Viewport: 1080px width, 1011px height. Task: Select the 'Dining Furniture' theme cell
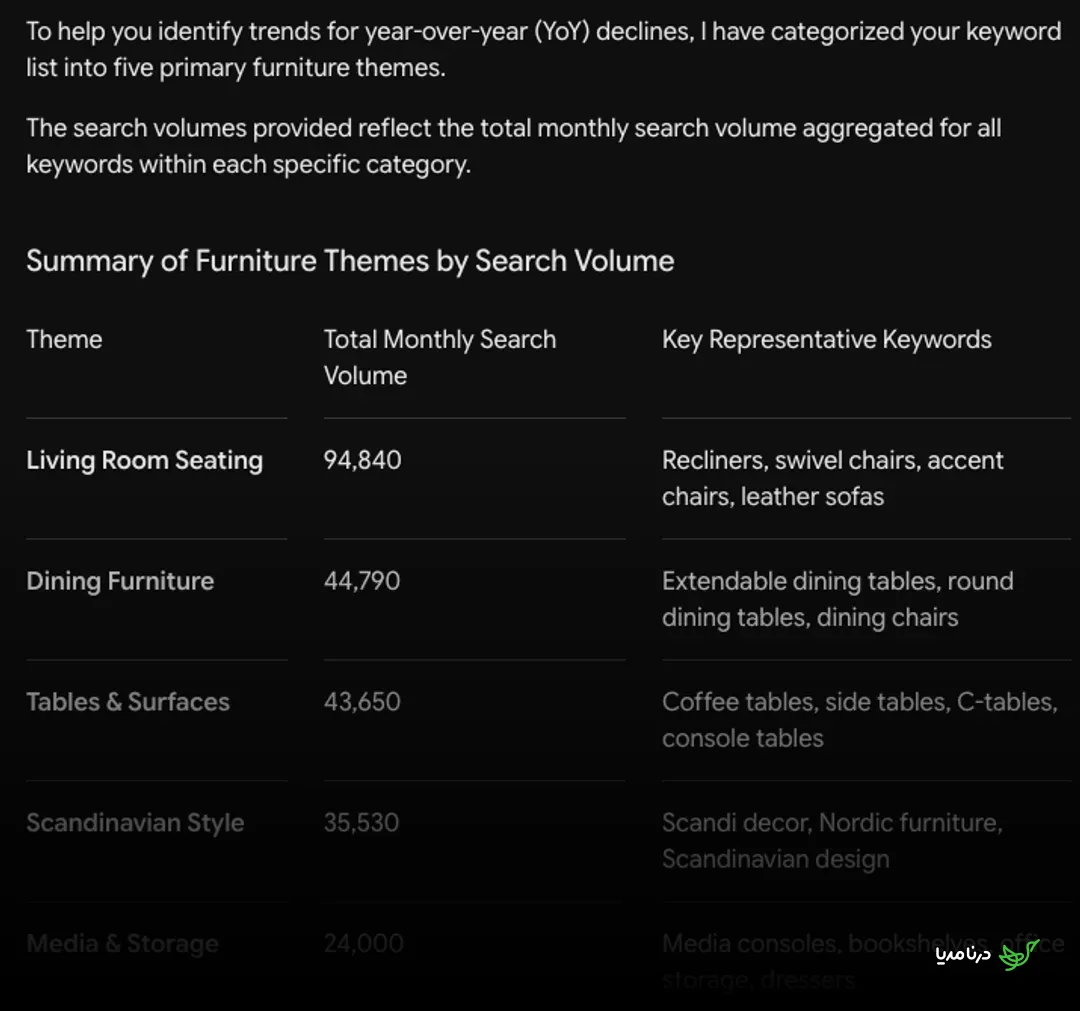point(120,581)
